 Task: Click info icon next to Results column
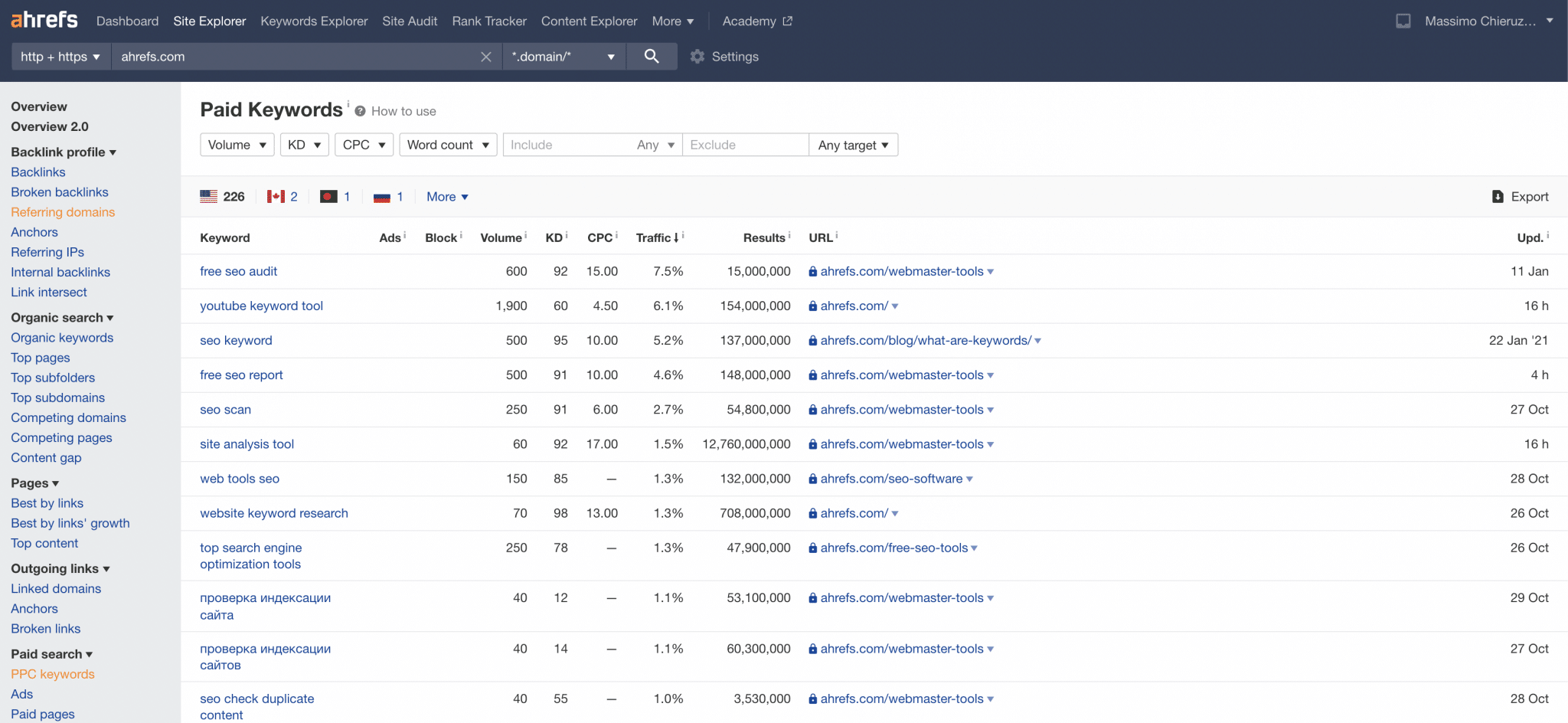coord(789,235)
